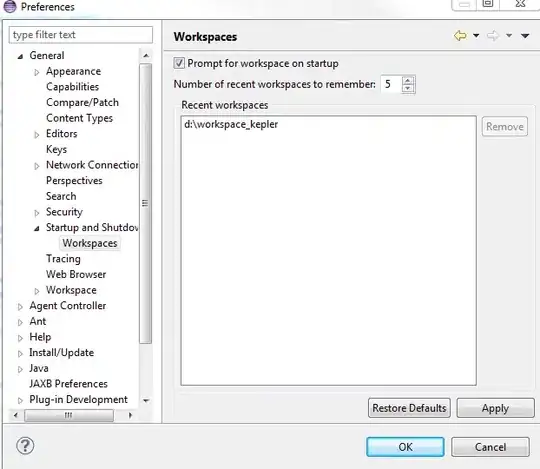
Task: Click the type filter text box
Action: 81,35
